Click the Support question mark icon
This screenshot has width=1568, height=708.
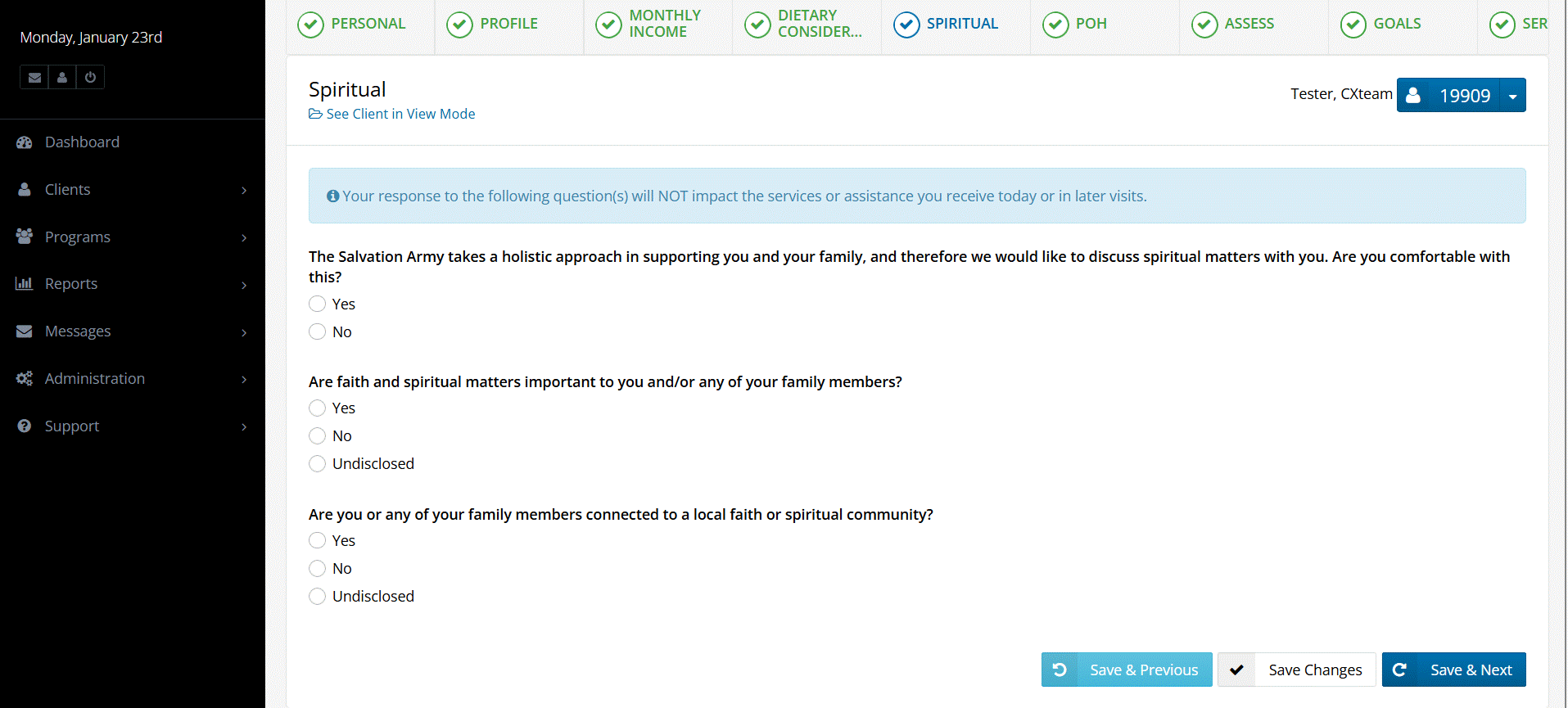coord(25,426)
